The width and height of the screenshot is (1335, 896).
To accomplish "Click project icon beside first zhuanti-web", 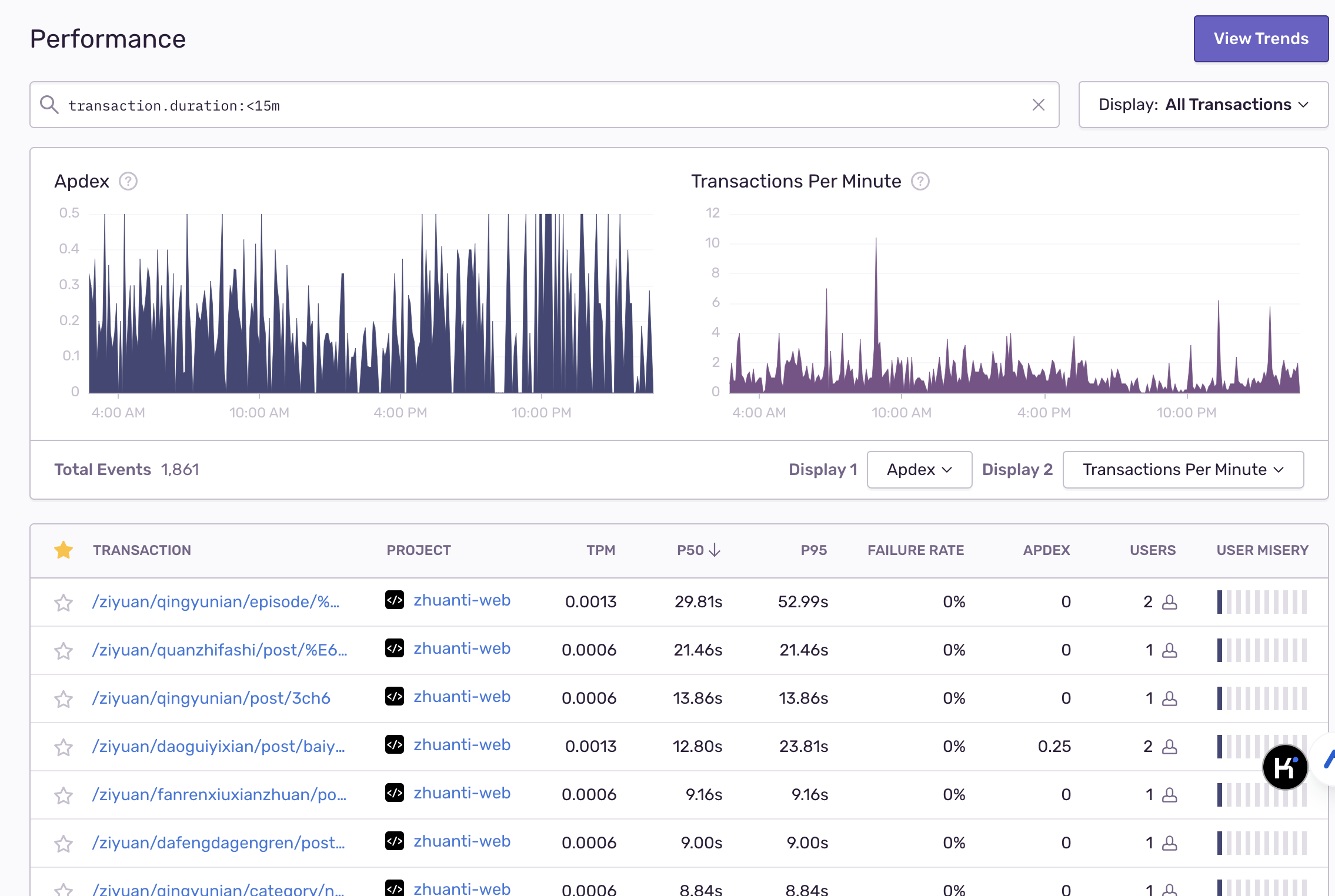I will (395, 600).
